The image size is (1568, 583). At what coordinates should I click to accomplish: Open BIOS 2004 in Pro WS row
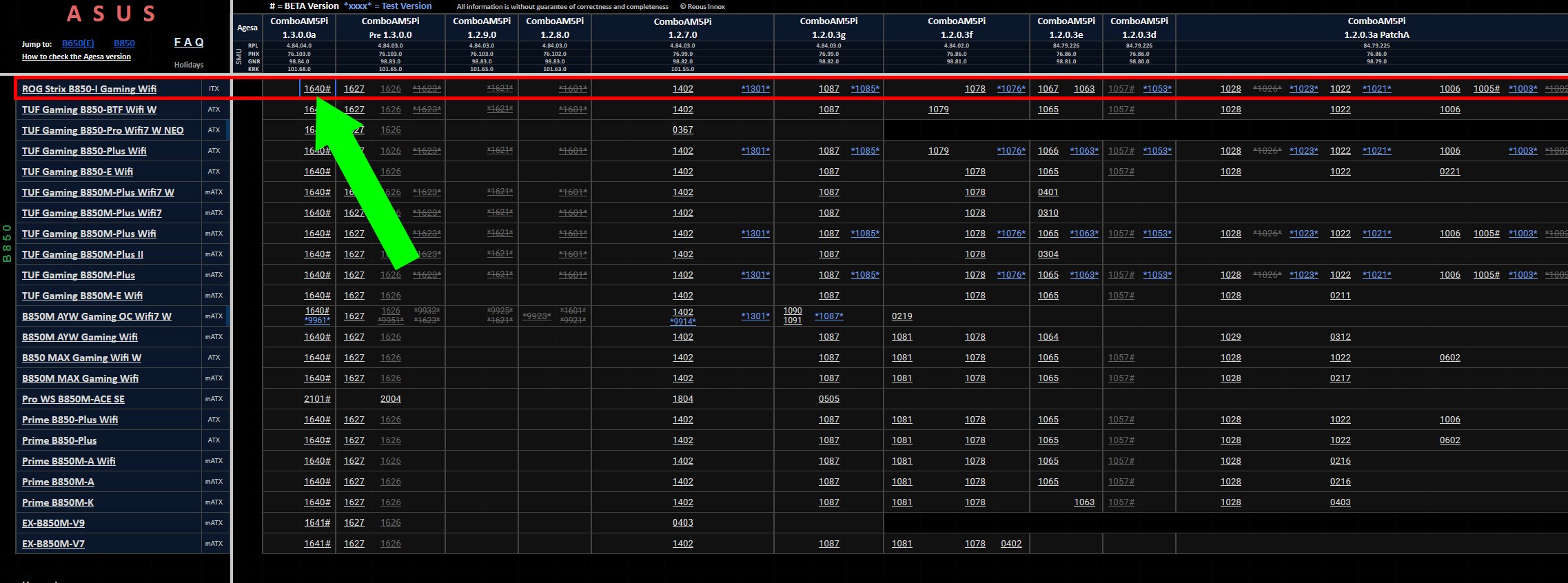[x=390, y=399]
